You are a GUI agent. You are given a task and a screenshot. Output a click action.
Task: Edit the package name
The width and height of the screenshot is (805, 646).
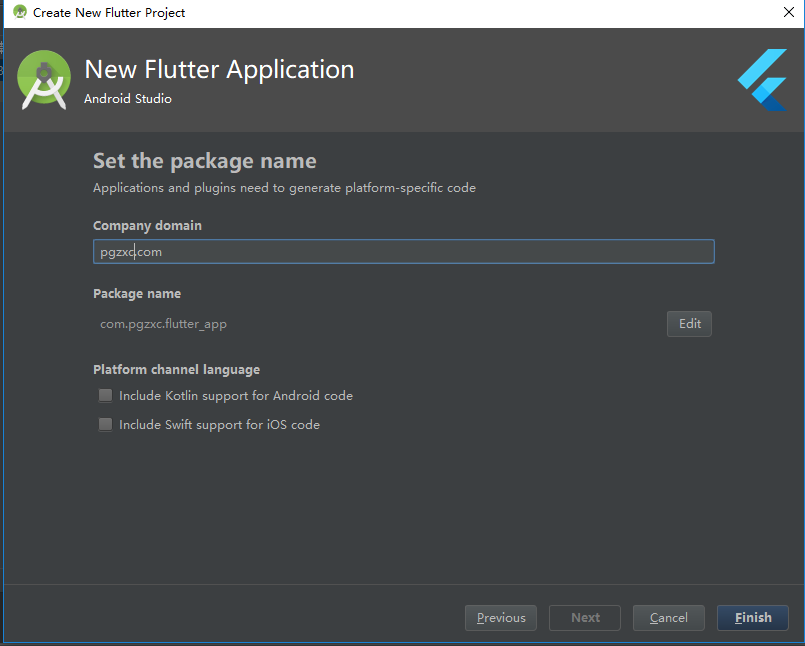pos(689,324)
